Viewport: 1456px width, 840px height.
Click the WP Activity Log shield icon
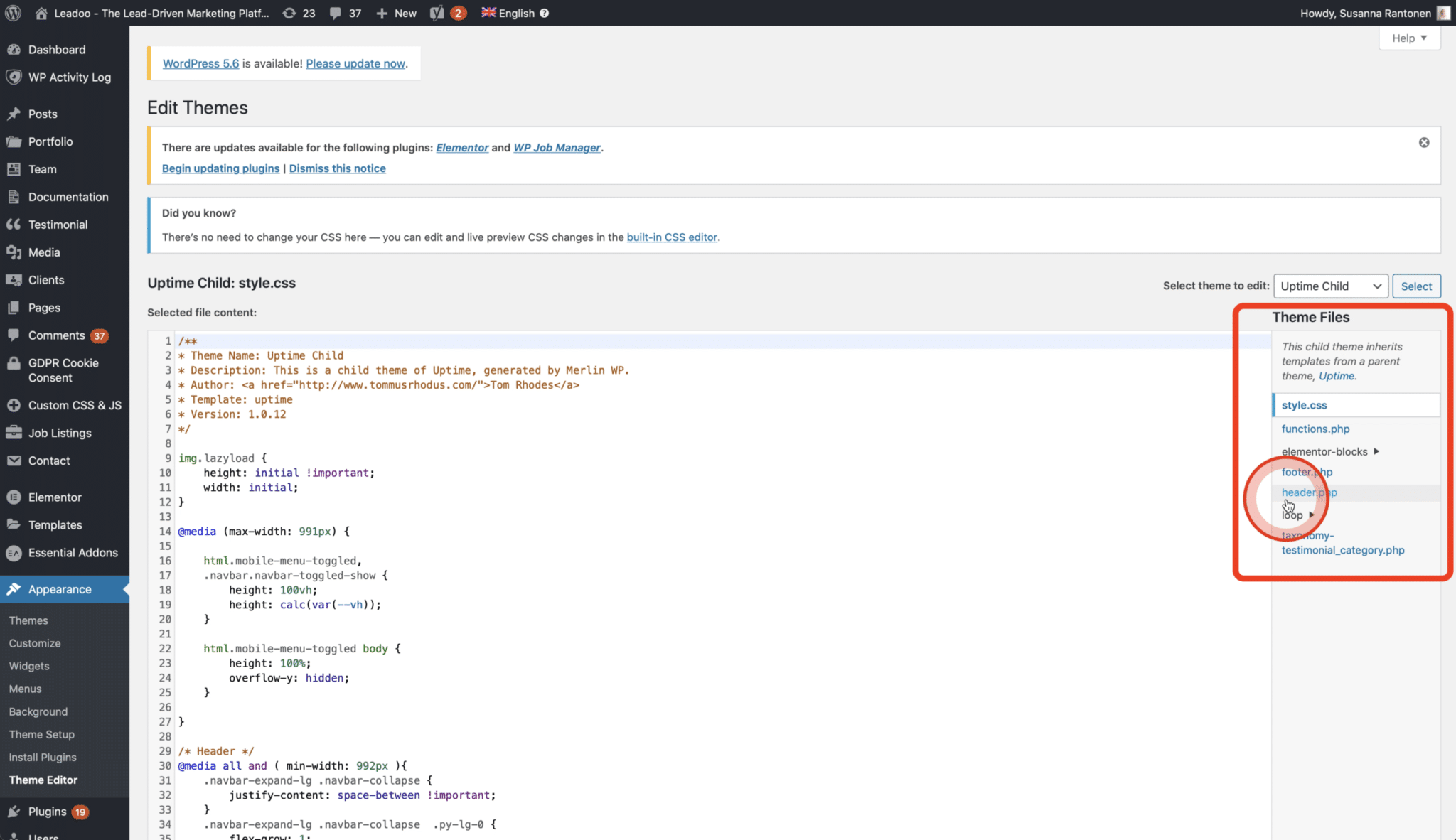pos(14,77)
